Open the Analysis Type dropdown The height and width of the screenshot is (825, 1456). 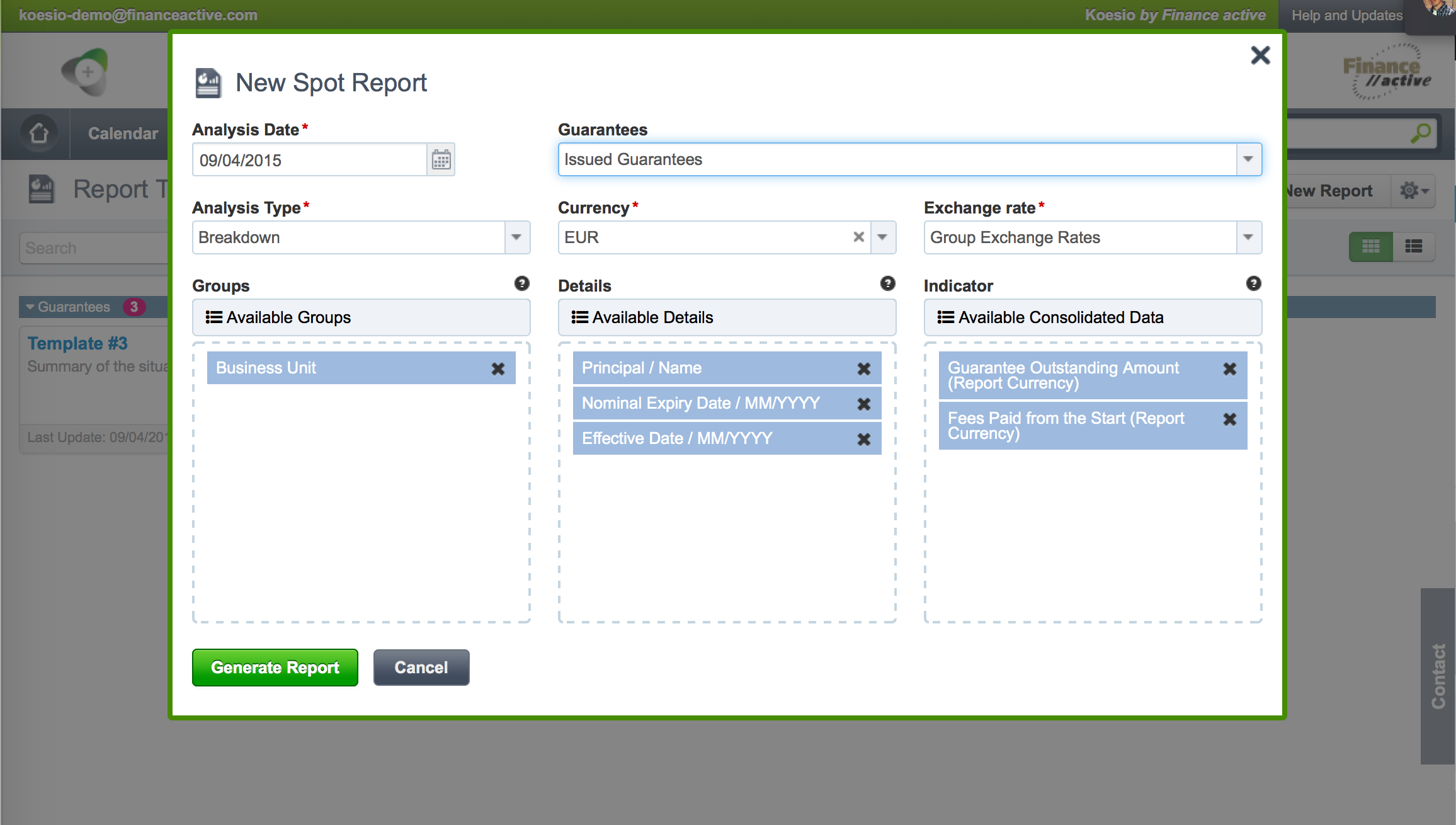coord(516,237)
